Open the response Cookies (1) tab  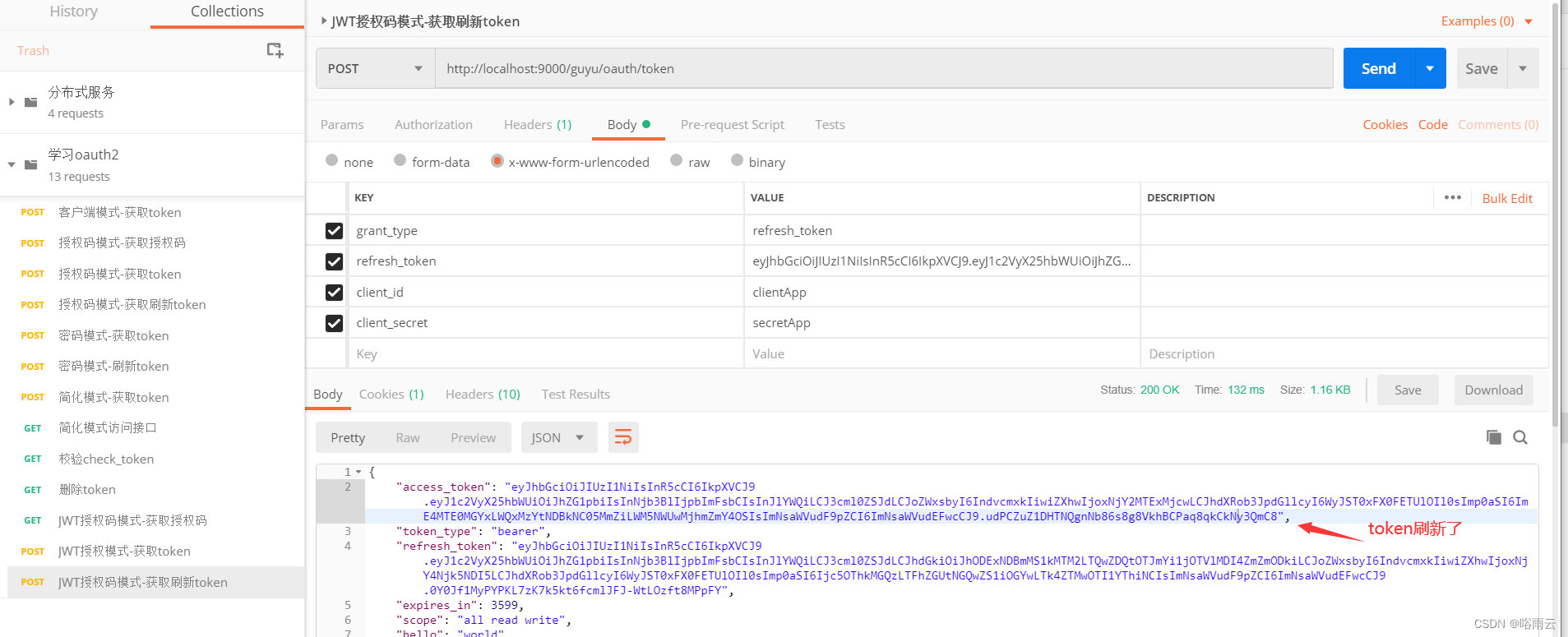tap(391, 394)
